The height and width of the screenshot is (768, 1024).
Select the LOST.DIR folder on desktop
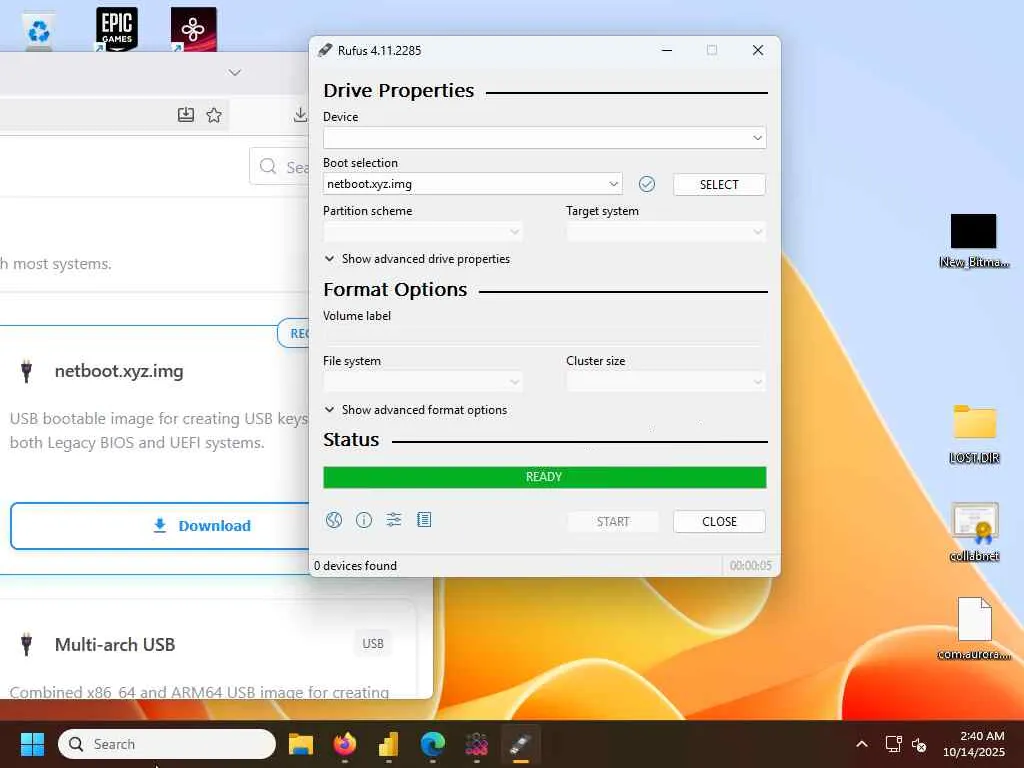(974, 434)
